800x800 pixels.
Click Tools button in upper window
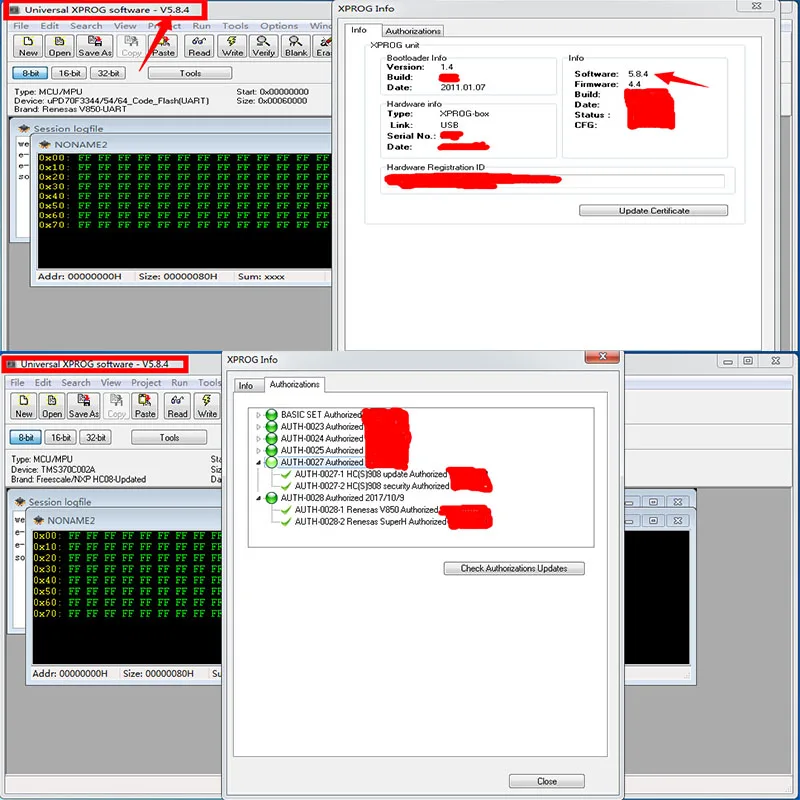pos(190,73)
